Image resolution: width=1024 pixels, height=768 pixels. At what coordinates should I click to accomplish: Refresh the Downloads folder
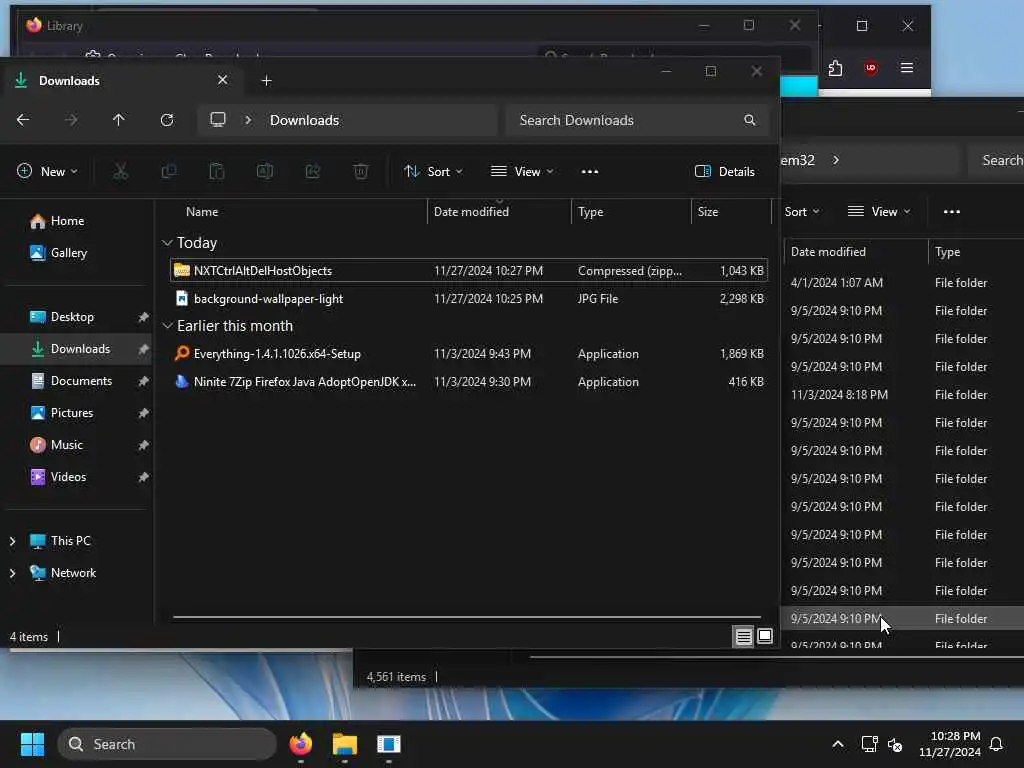pos(167,120)
